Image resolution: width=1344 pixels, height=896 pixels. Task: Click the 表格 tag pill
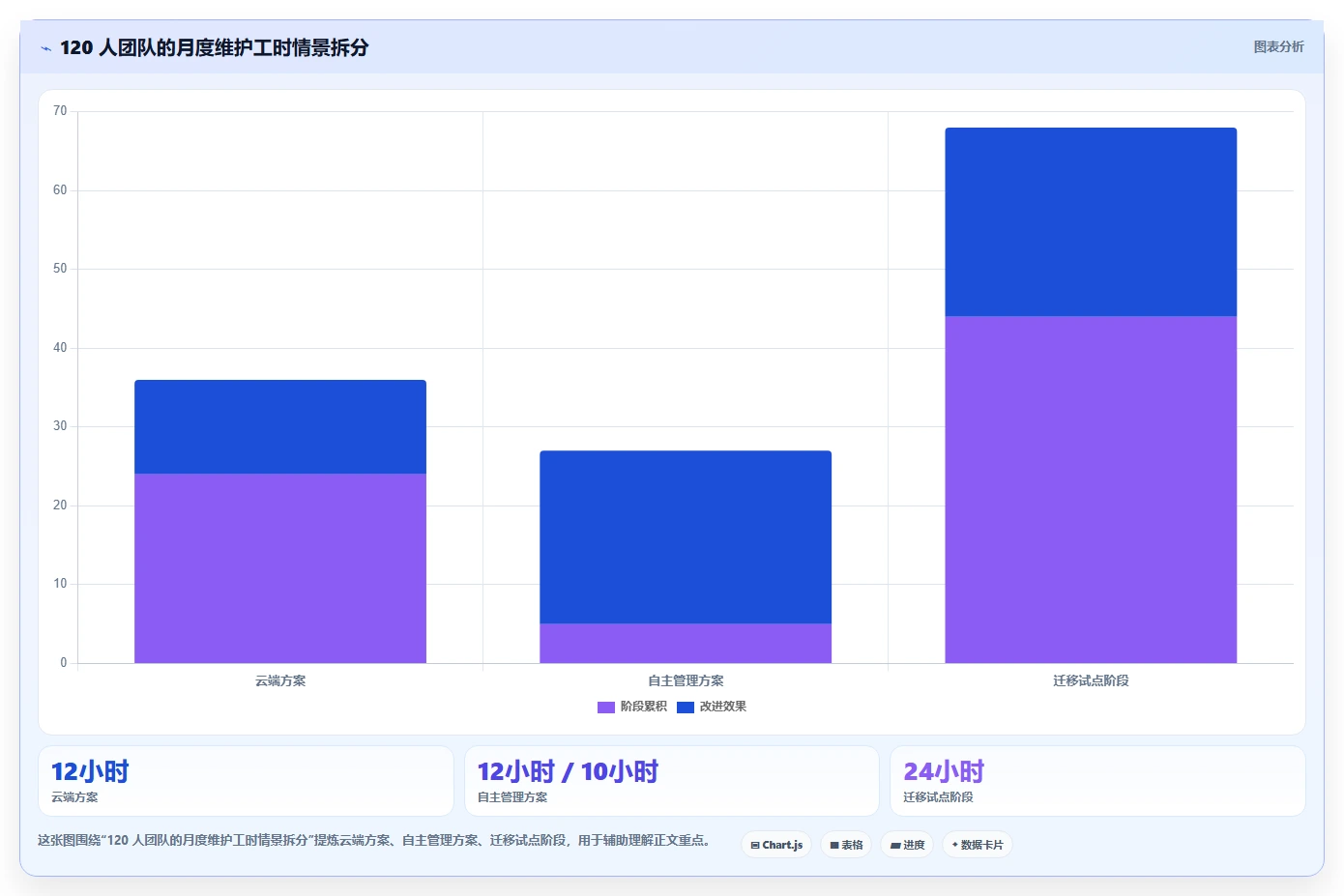click(x=846, y=845)
